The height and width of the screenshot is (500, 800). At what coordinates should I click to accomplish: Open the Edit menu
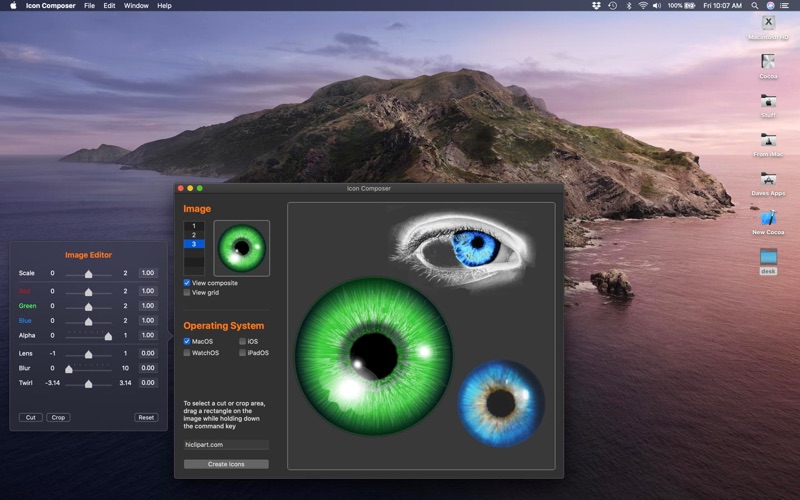point(109,6)
